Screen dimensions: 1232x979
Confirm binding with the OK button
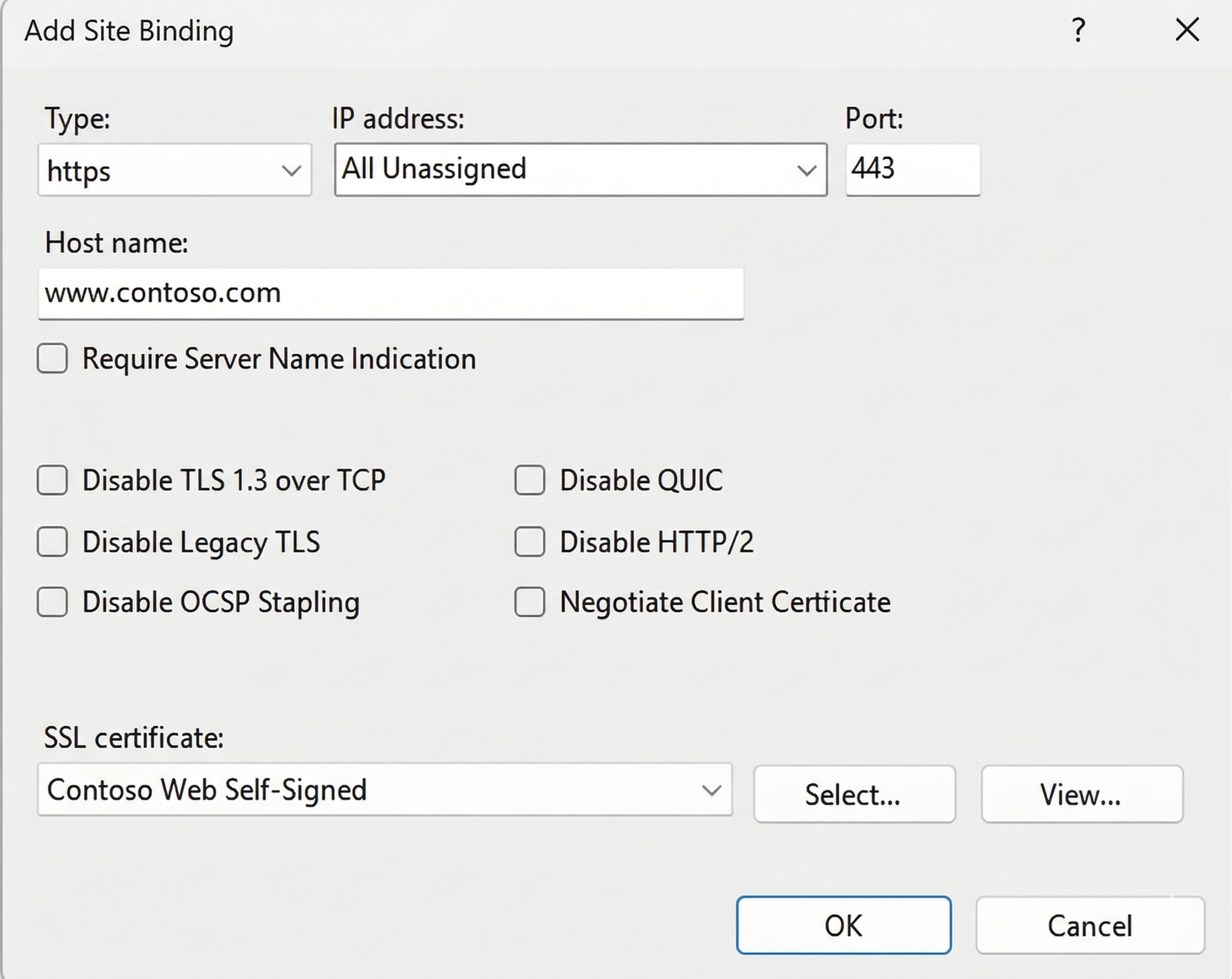(844, 925)
